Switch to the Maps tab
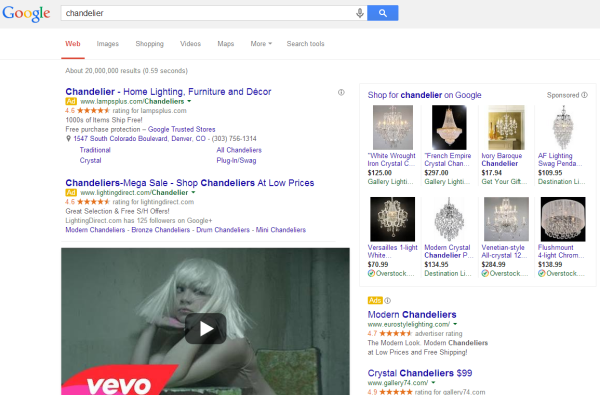The height and width of the screenshot is (395, 600). pyautogui.click(x=225, y=44)
